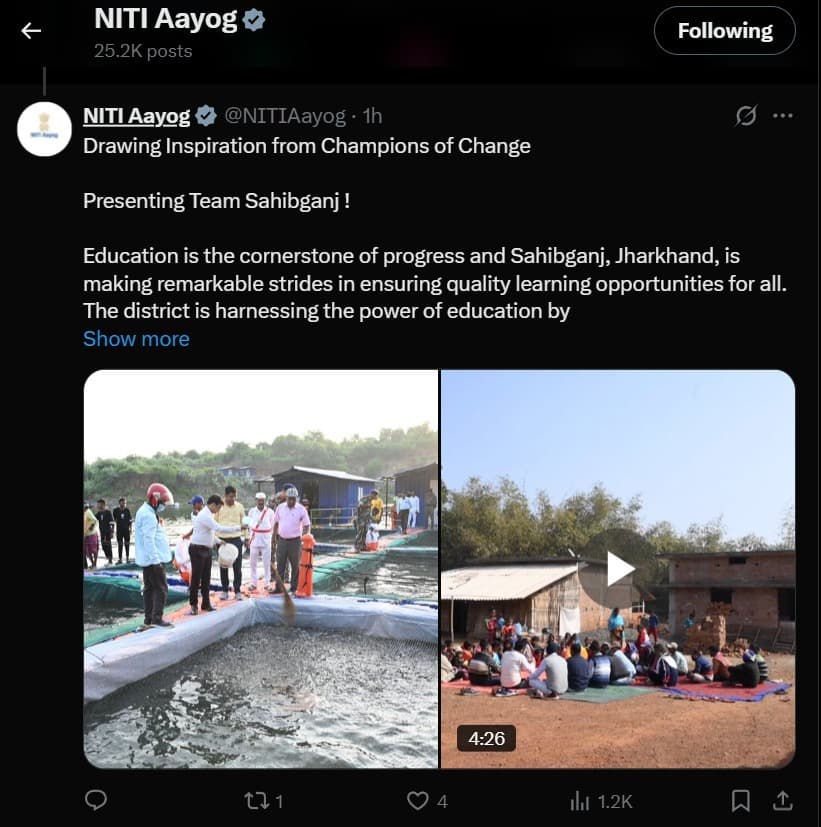Open NITI Aayog profile picture
821x827 pixels.
tap(44, 129)
